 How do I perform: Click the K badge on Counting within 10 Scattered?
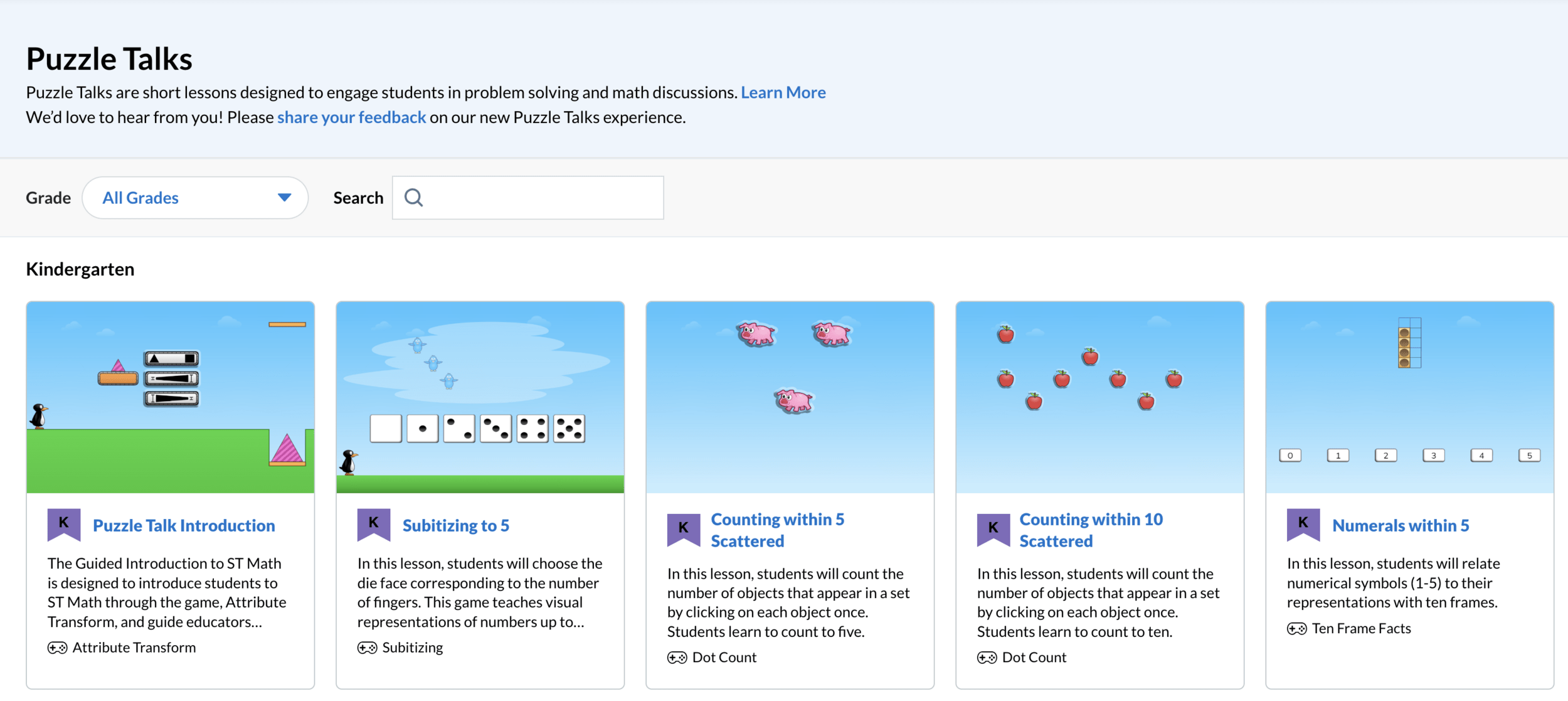993,529
